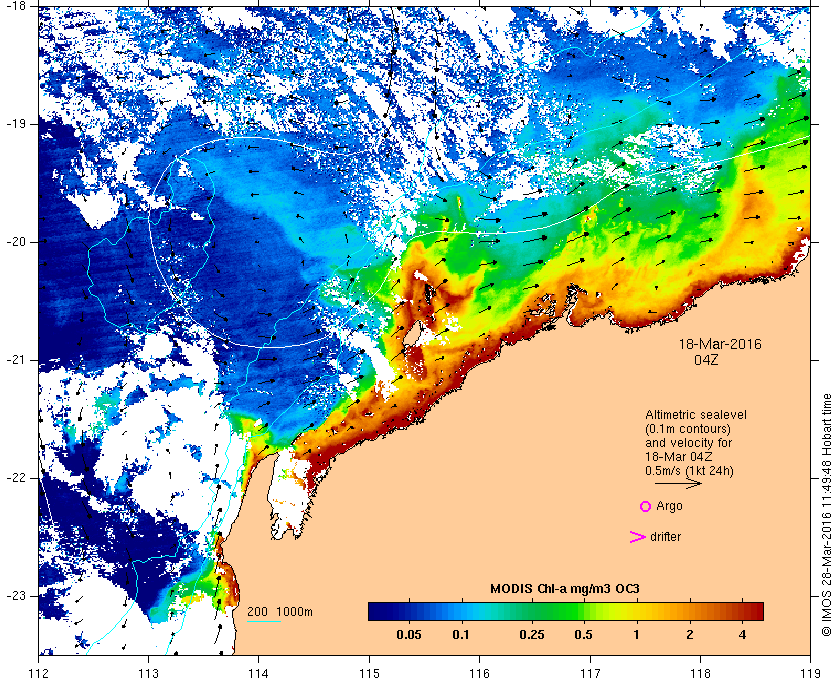Click the colorbar tick label '1'
This screenshot has width=840, height=680.
pyautogui.click(x=636, y=635)
